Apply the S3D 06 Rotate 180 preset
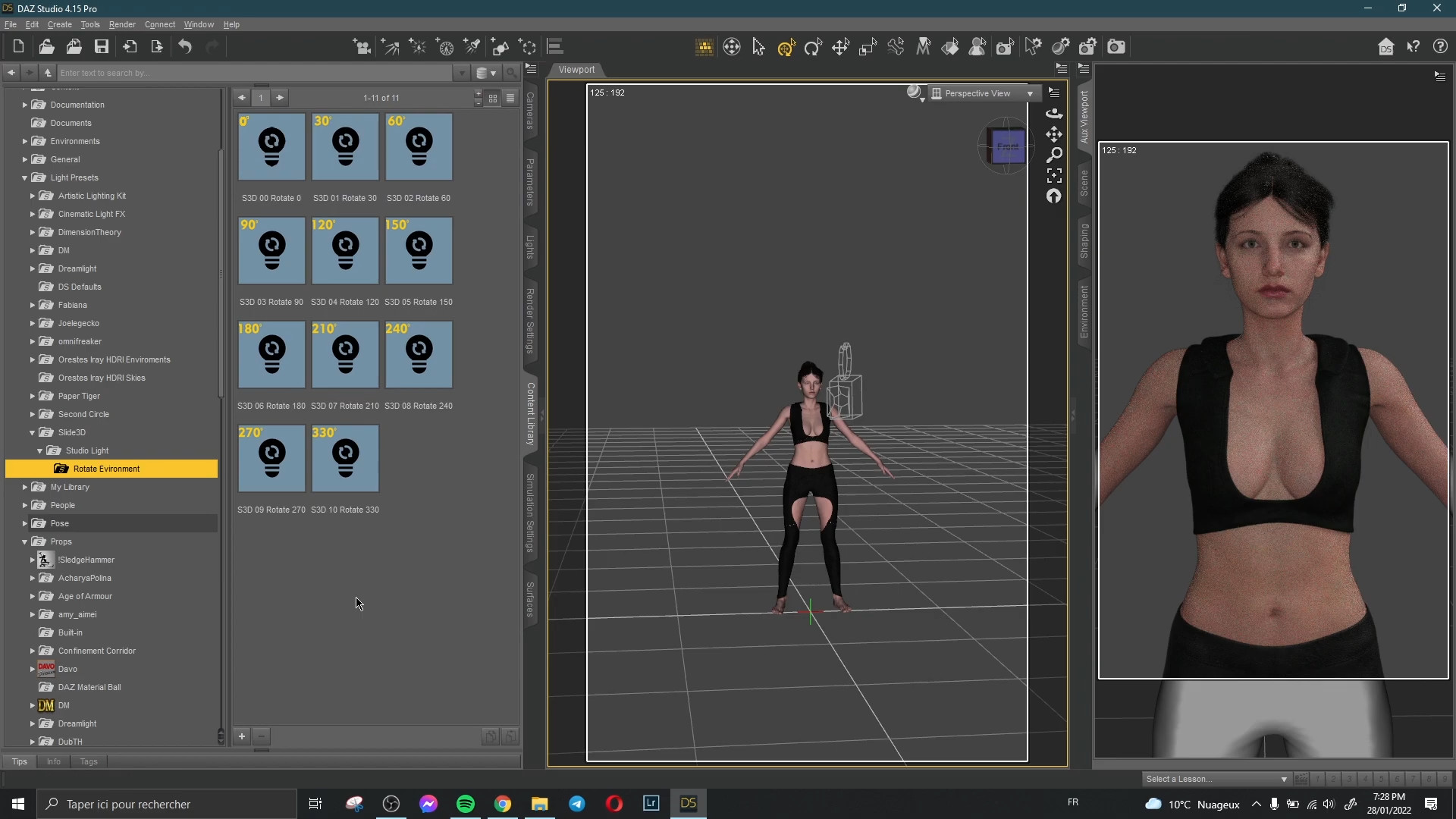Viewport: 1456px width, 819px height. [x=271, y=355]
